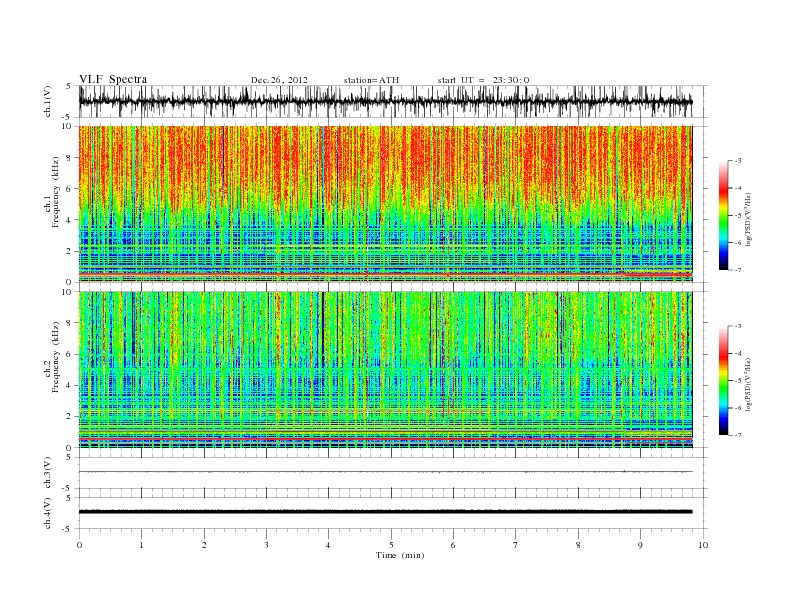Click the ch.1 voltage waveform trace
This screenshot has height=612, width=792.
385,101
